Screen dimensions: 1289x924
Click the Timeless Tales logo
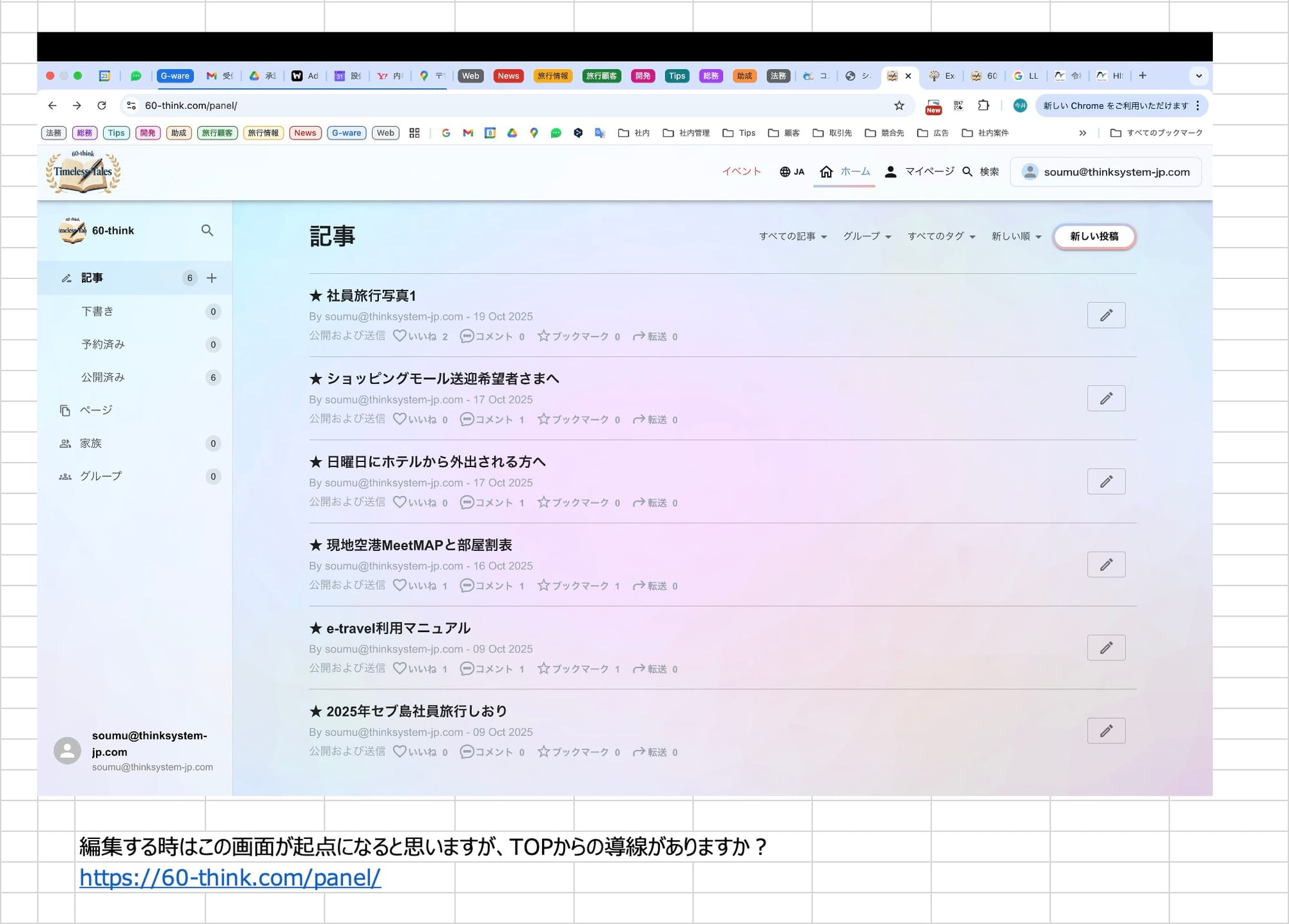83,172
